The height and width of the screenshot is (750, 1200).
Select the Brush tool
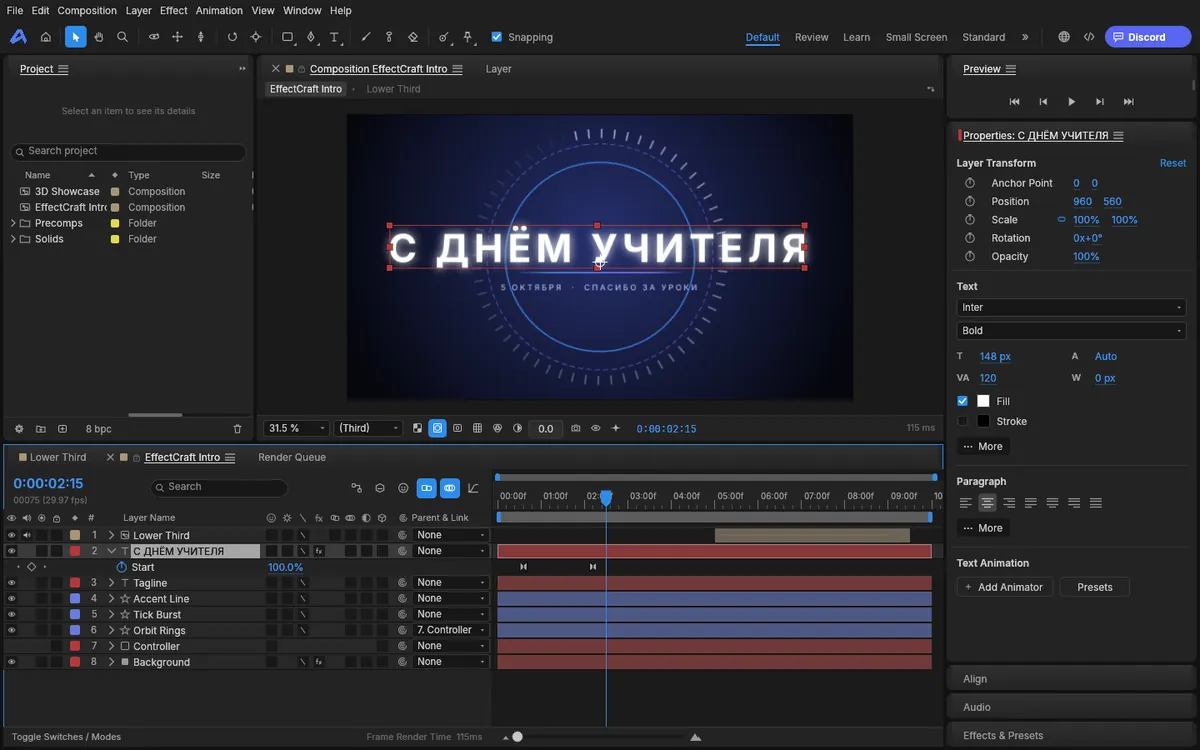[365, 37]
